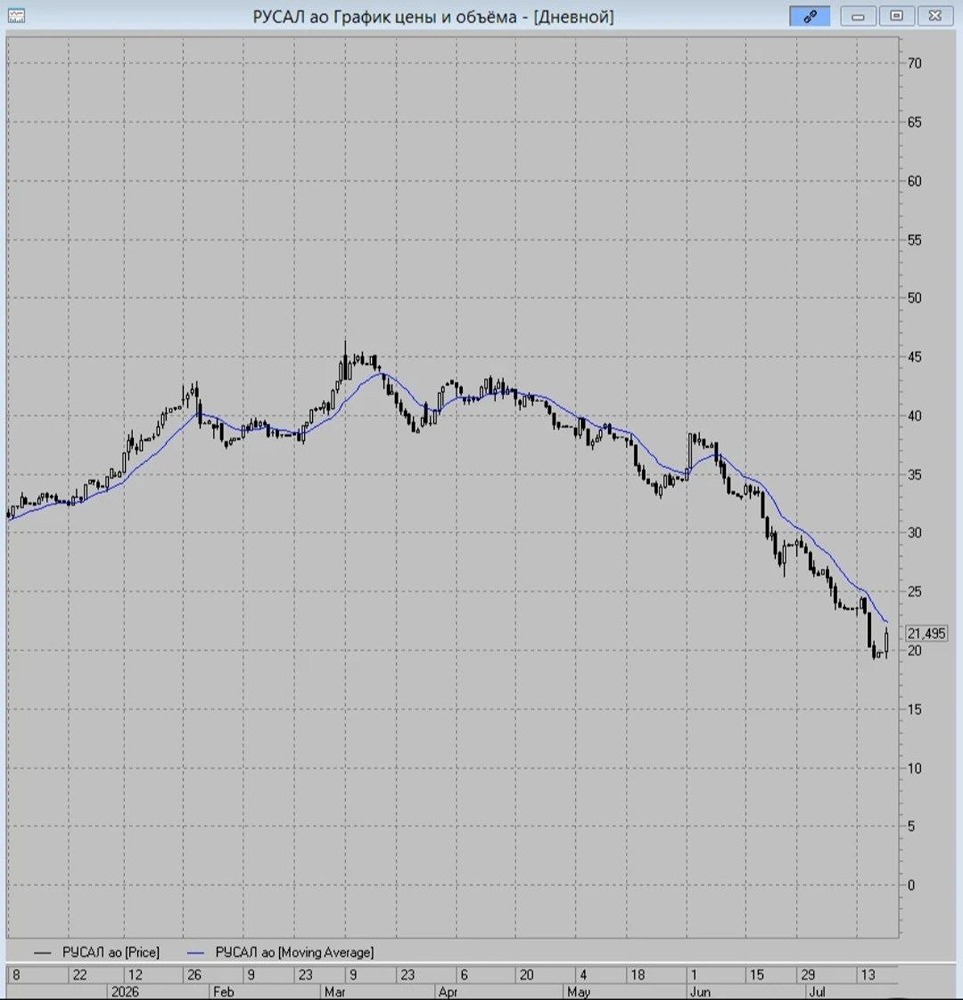Select the РУСАЛ ао [Price] legend entry
This screenshot has width=963, height=1000.
click(x=110, y=952)
